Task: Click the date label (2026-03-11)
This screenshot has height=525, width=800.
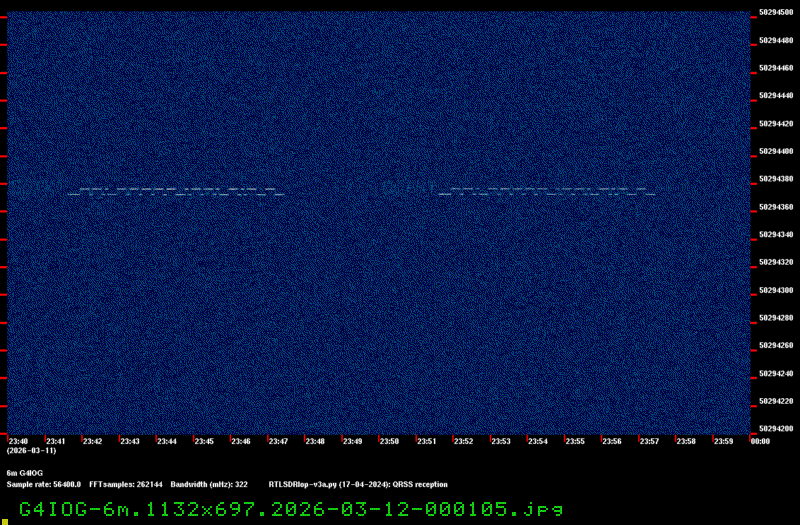Action: (31, 451)
